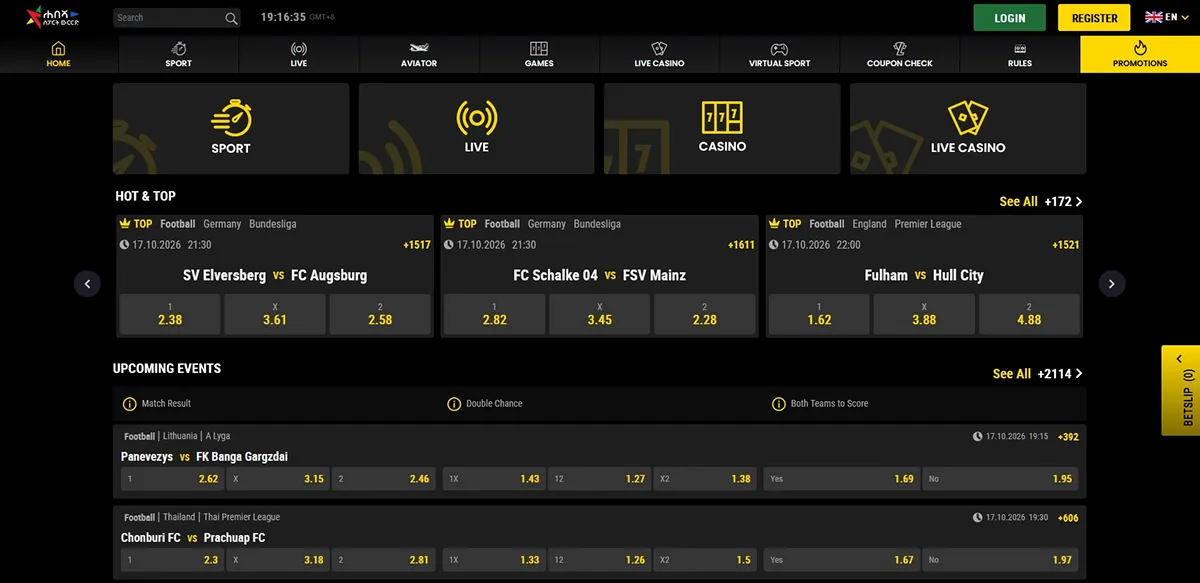Screen dimensions: 1200x583
Task: Go to previous Hot & Top carousel slide
Action: 87,284
